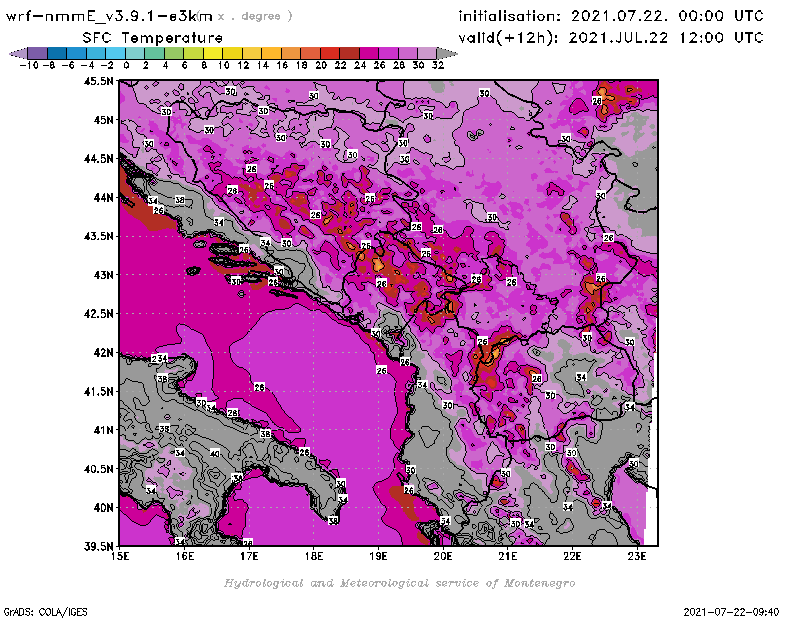The height and width of the screenshot is (618, 800).
Task: Click the '43N' latitude label
Action: click(103, 275)
